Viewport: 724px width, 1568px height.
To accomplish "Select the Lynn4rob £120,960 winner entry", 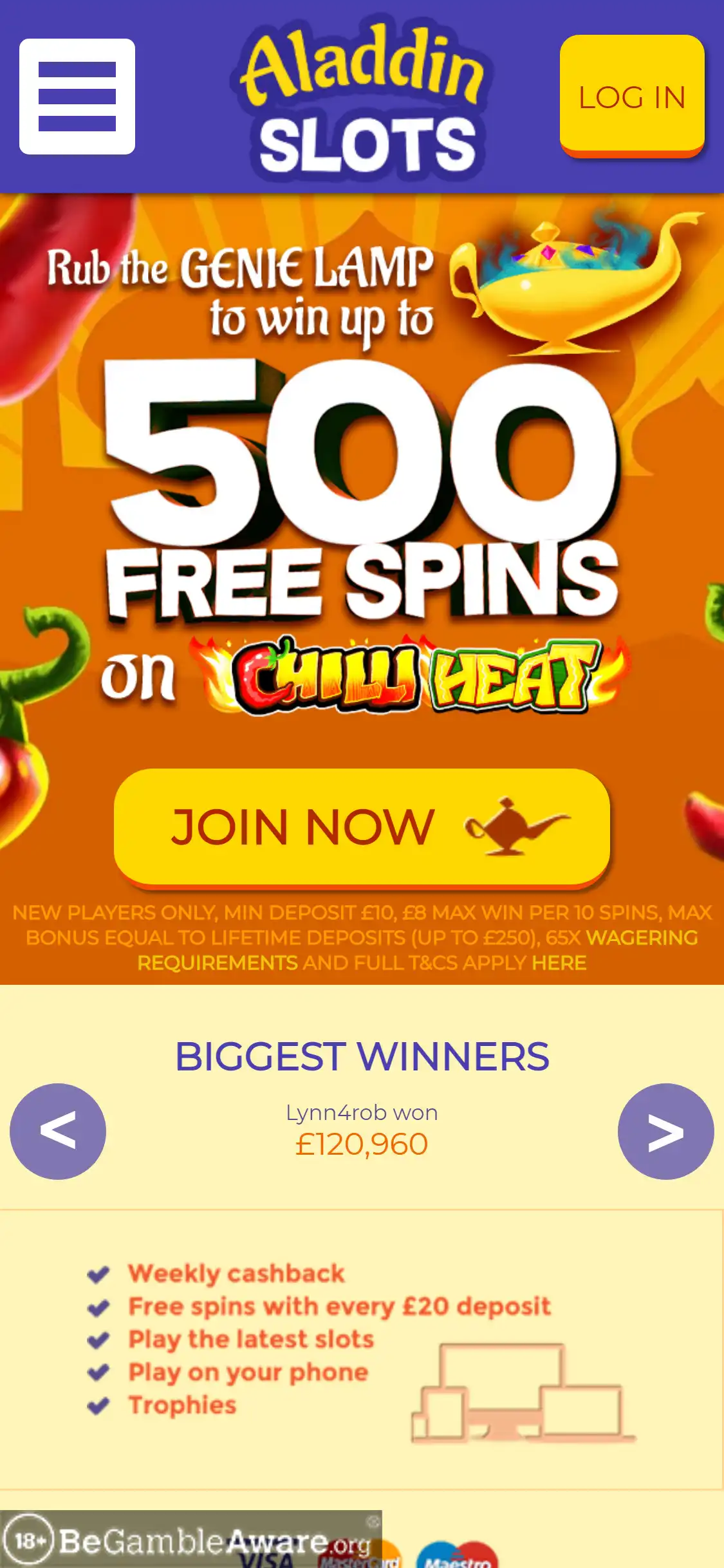I will [362, 1130].
